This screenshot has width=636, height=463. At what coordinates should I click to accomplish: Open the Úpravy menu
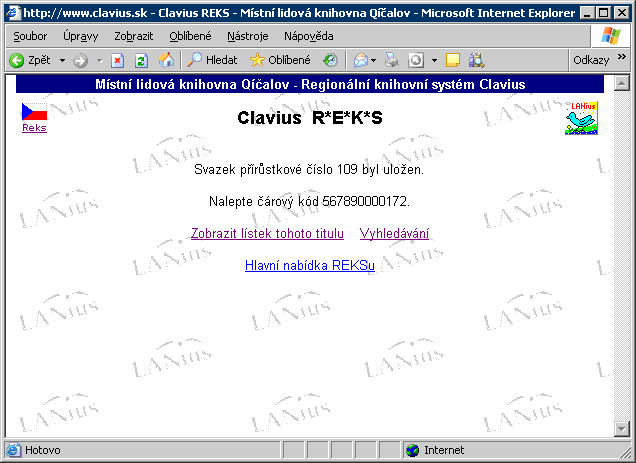pyautogui.click(x=80, y=37)
